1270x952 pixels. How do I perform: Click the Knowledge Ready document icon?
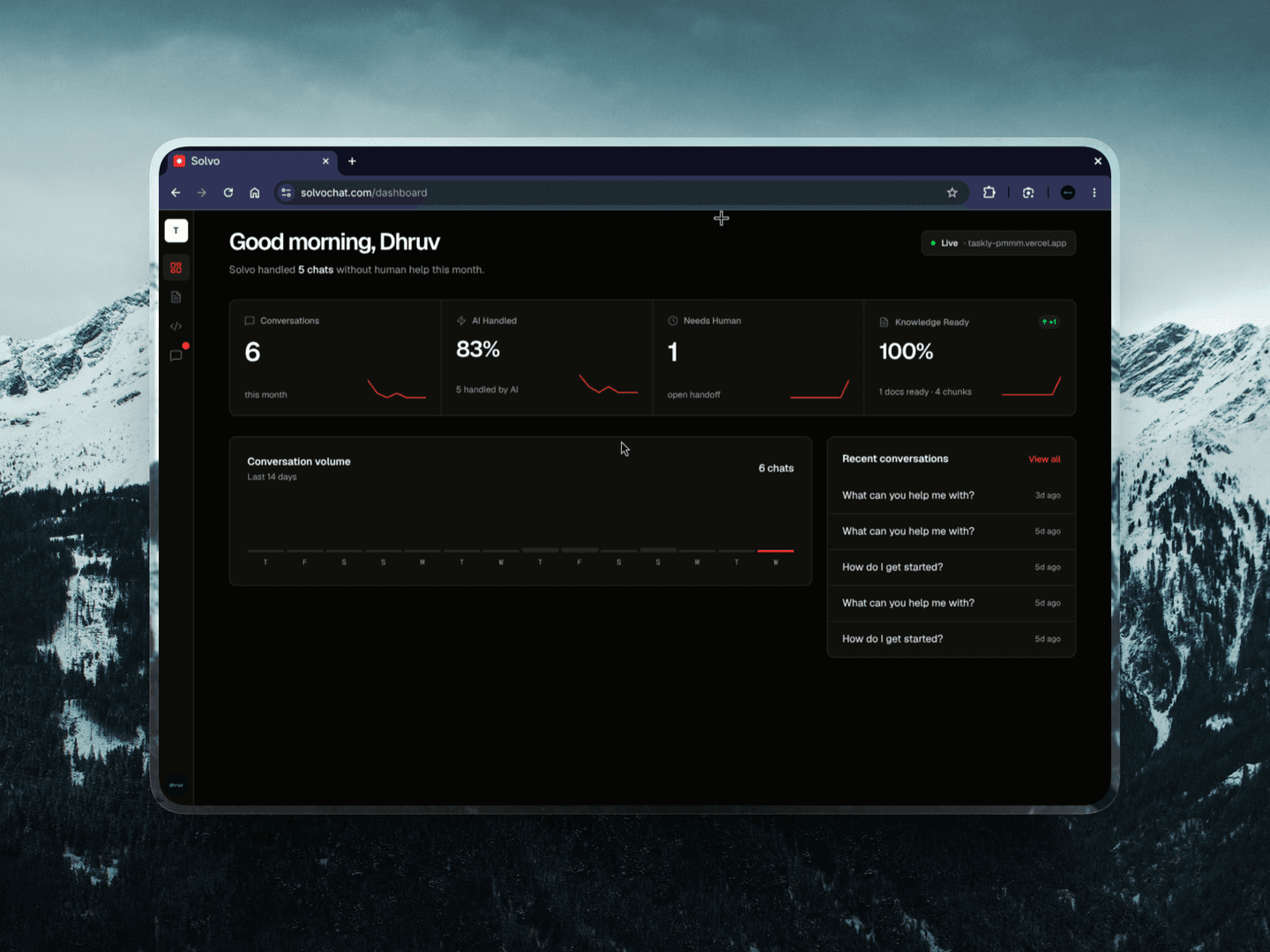(884, 323)
